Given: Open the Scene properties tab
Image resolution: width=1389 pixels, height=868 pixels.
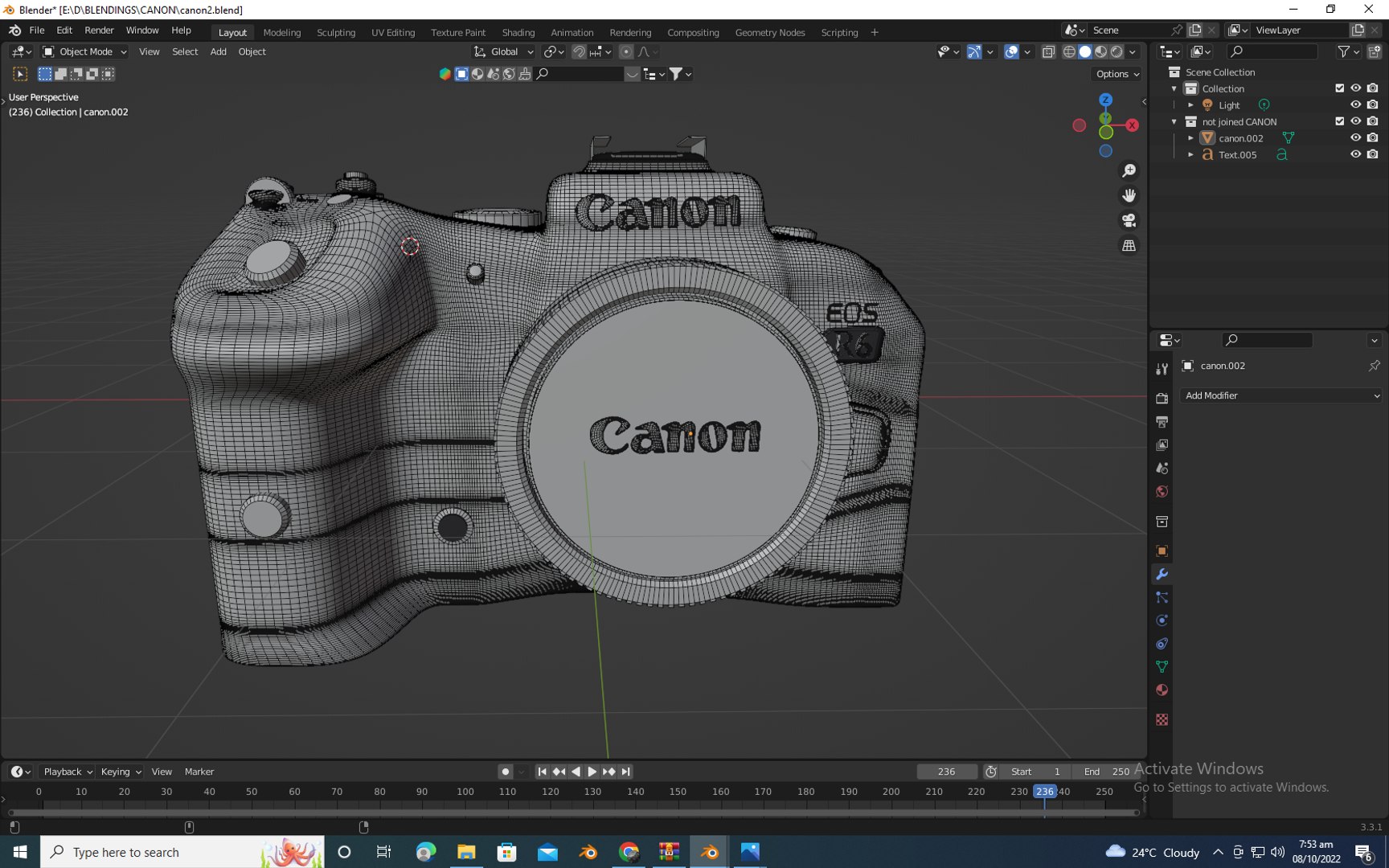Looking at the screenshot, I should click(x=1162, y=468).
